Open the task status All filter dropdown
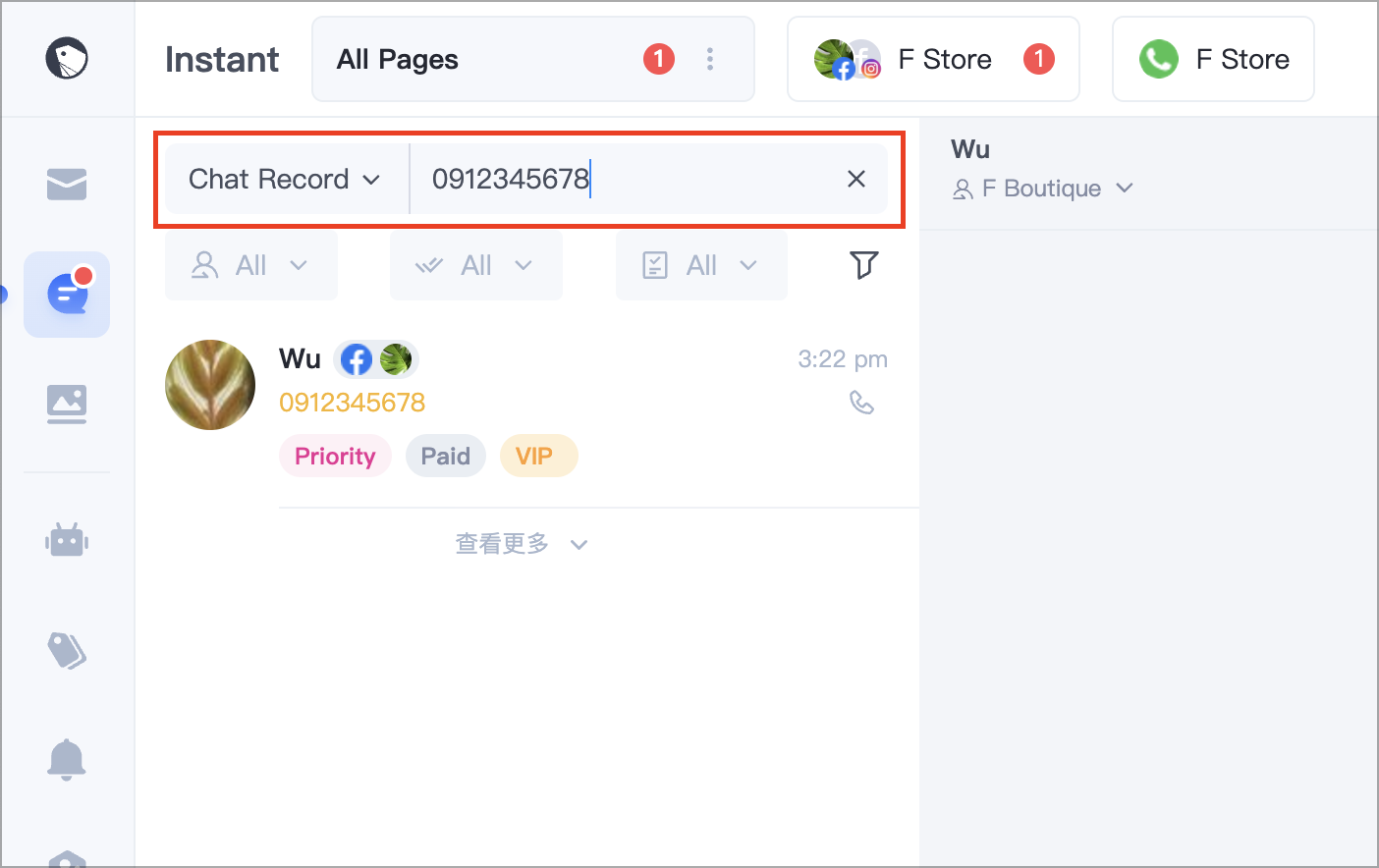 click(701, 265)
